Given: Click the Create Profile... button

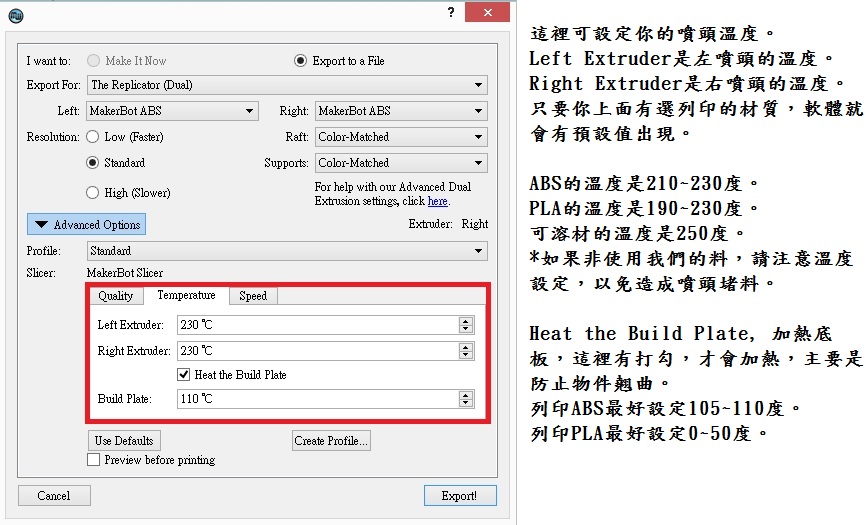Looking at the screenshot, I should [331, 441].
